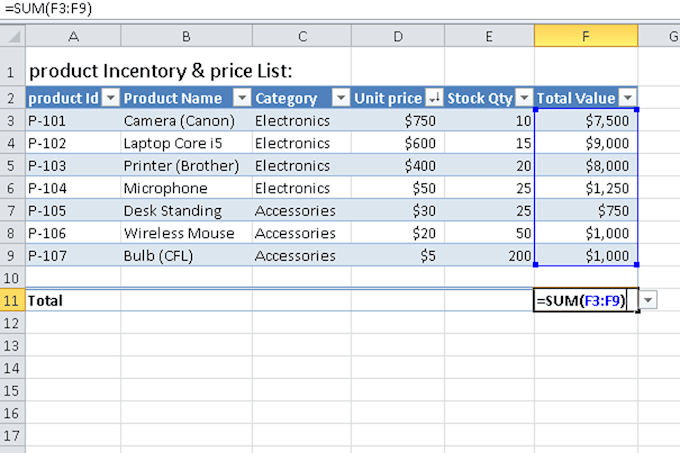Select unit price cell $750
680x453 pixels.
(x=398, y=121)
